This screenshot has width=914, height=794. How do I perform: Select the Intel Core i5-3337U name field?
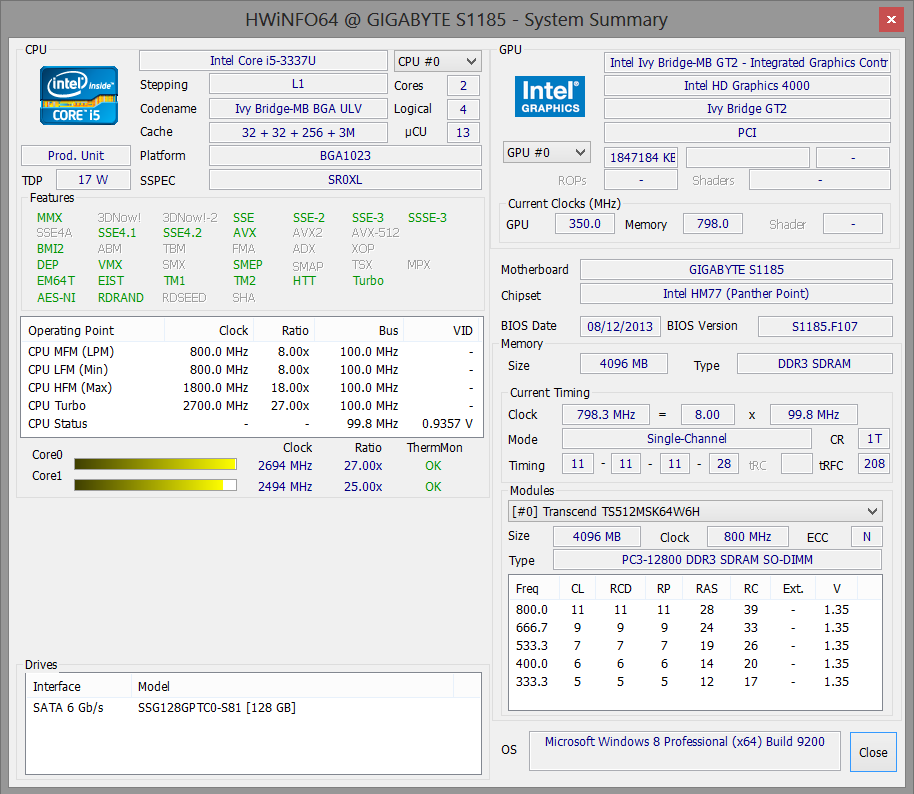pyautogui.click(x=263, y=61)
